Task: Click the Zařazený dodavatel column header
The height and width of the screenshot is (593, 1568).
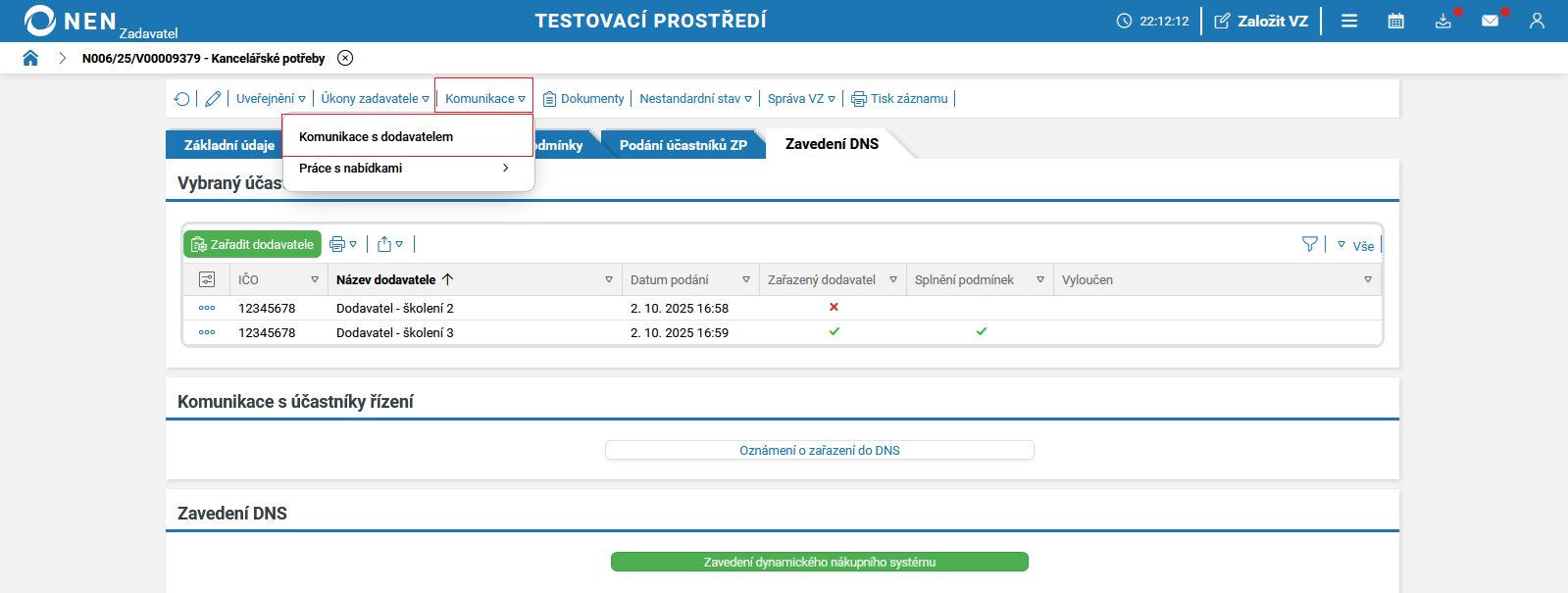Action: pos(822,279)
